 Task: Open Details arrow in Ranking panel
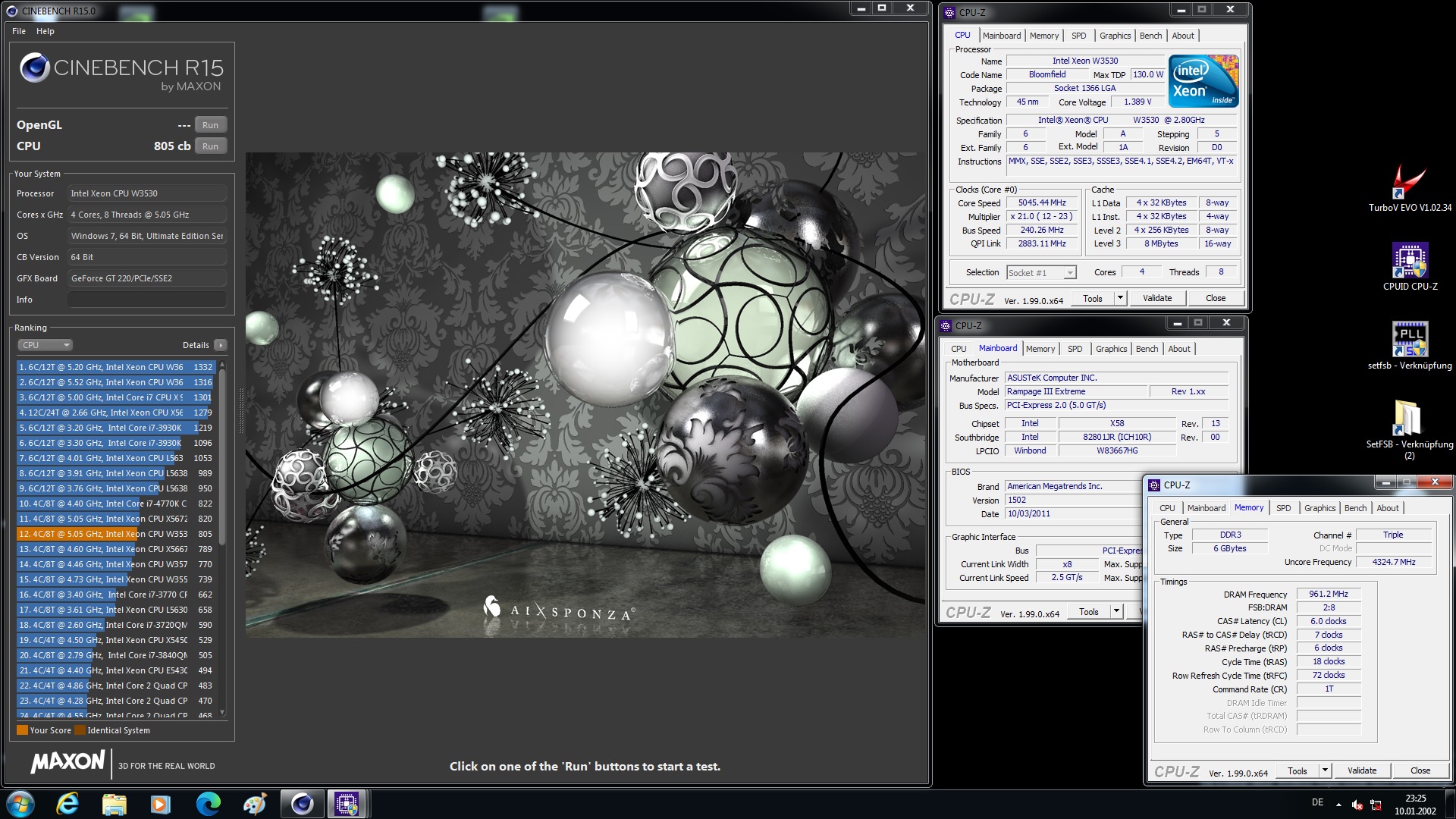[x=221, y=345]
